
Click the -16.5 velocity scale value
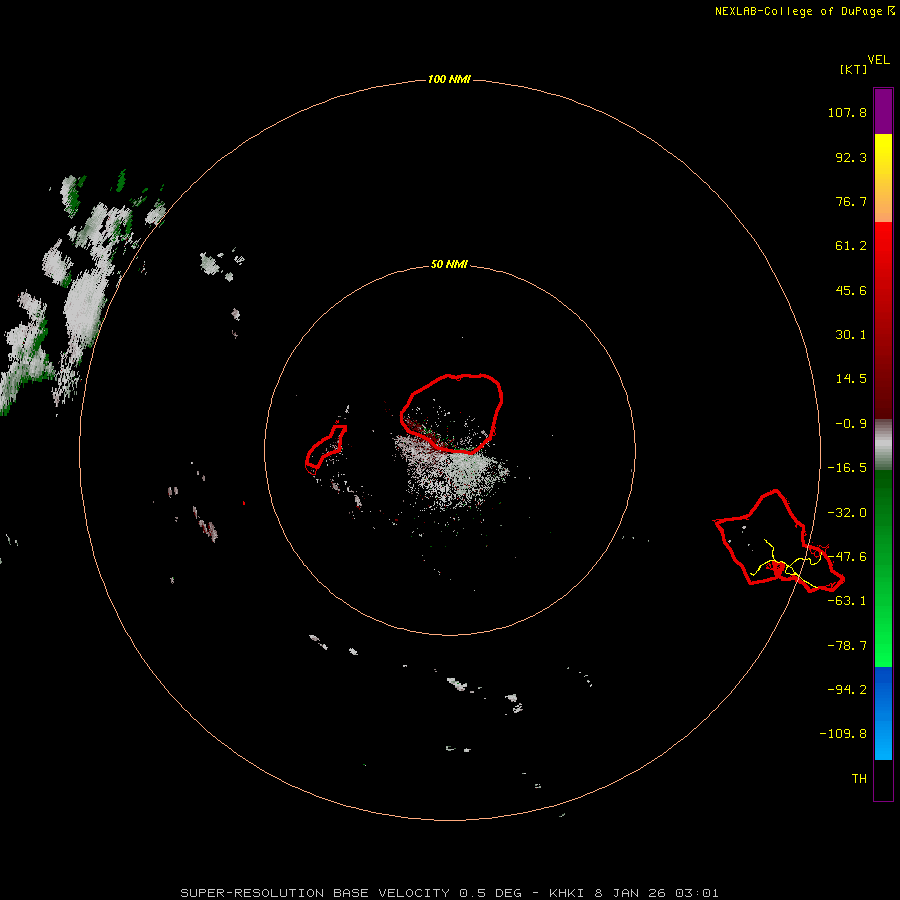pos(847,468)
